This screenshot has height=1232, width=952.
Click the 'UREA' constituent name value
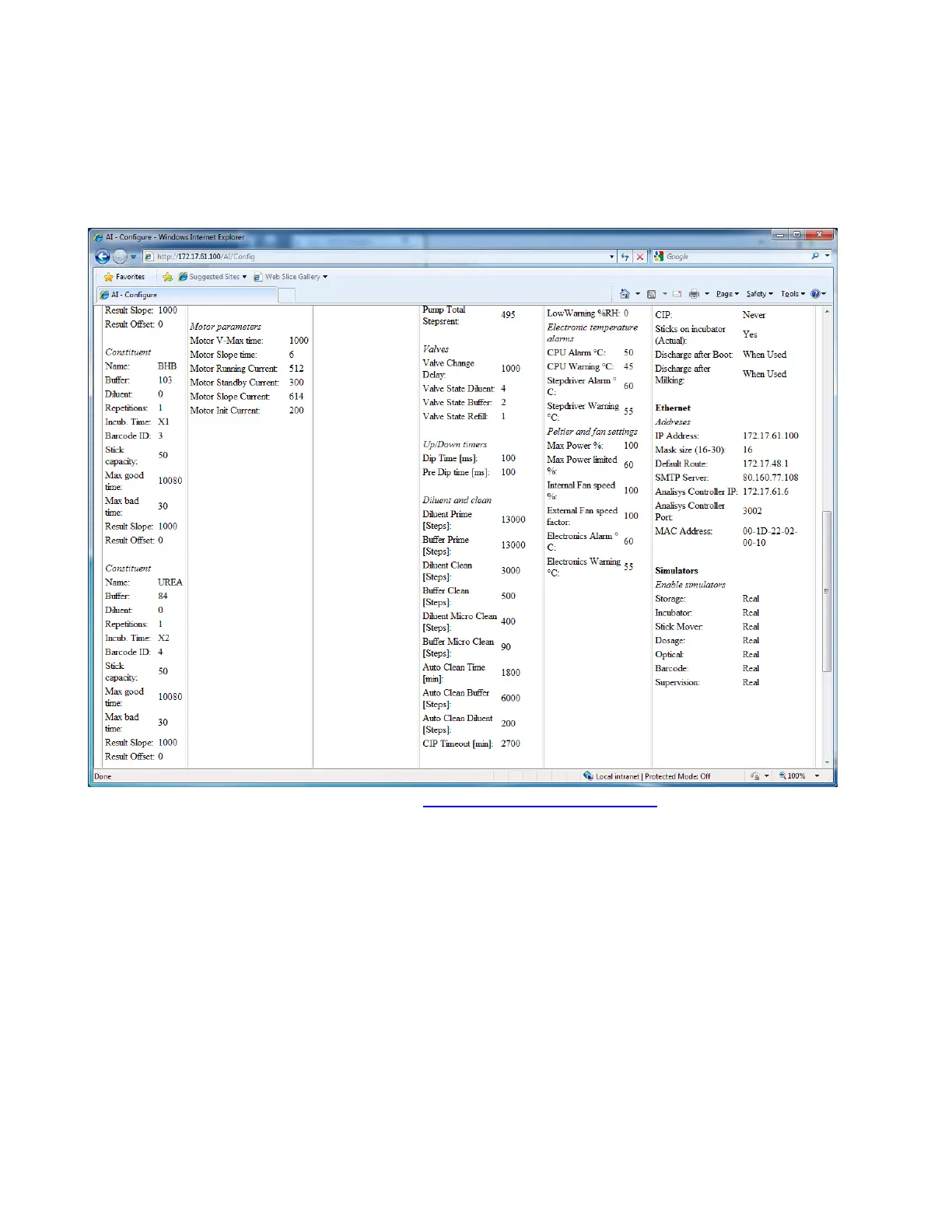click(170, 583)
